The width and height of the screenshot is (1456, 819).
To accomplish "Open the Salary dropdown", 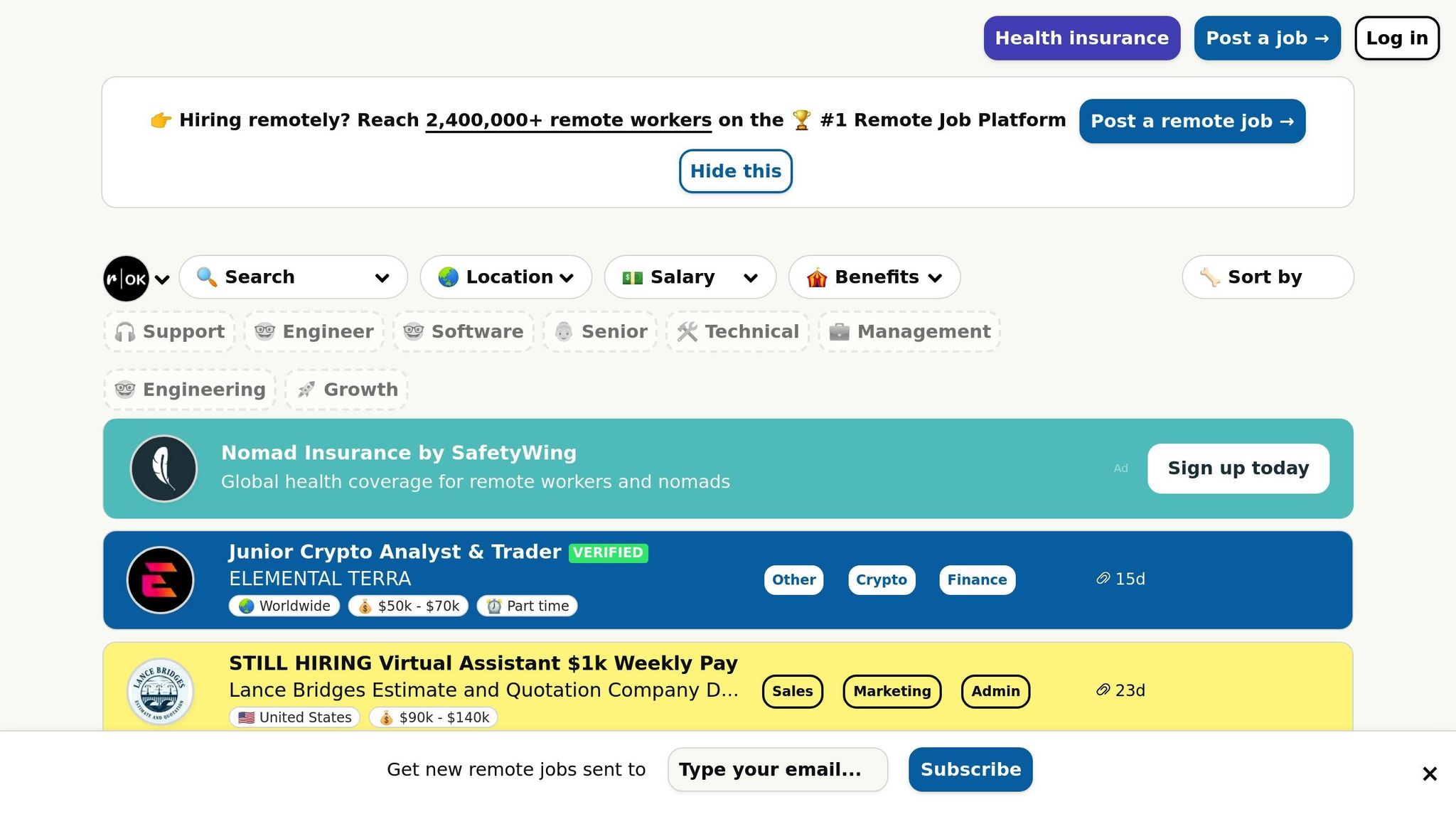I will (690, 277).
